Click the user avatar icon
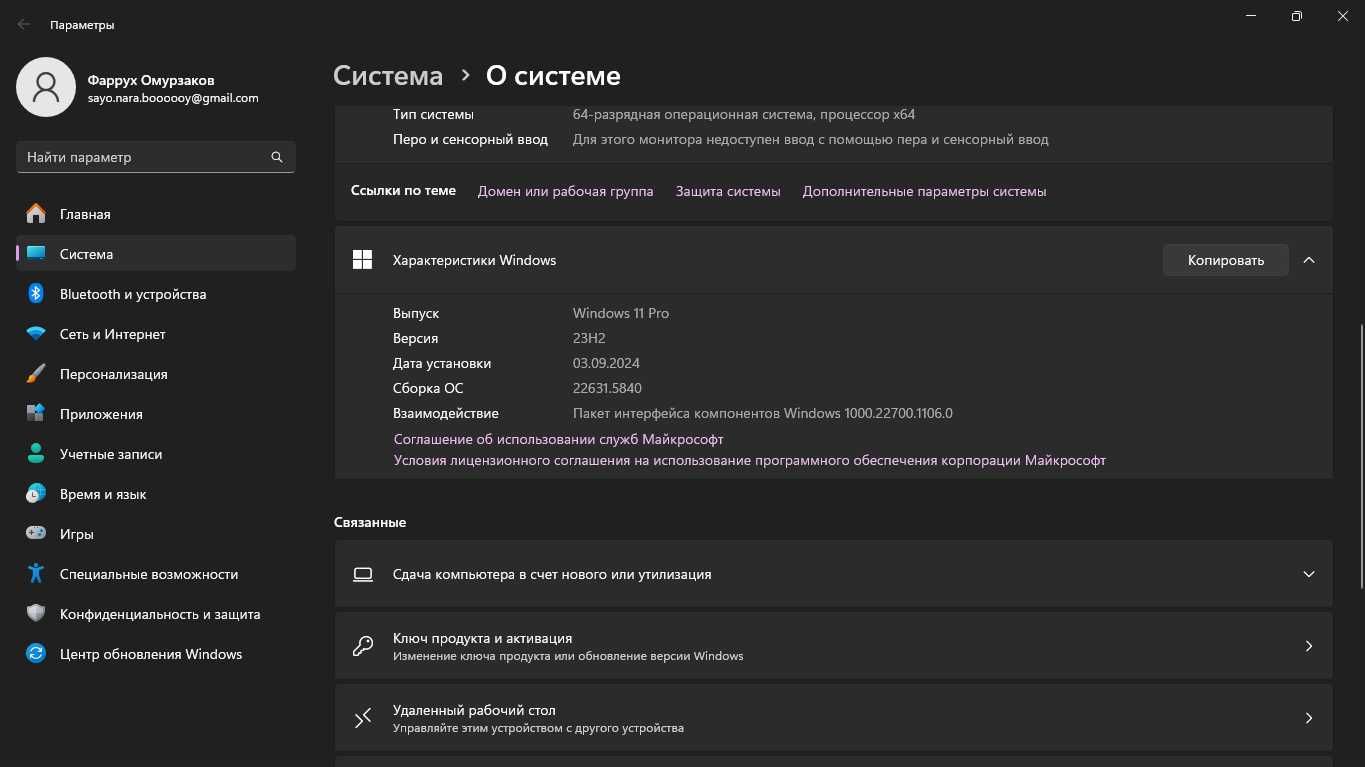1365x767 pixels. click(x=46, y=87)
